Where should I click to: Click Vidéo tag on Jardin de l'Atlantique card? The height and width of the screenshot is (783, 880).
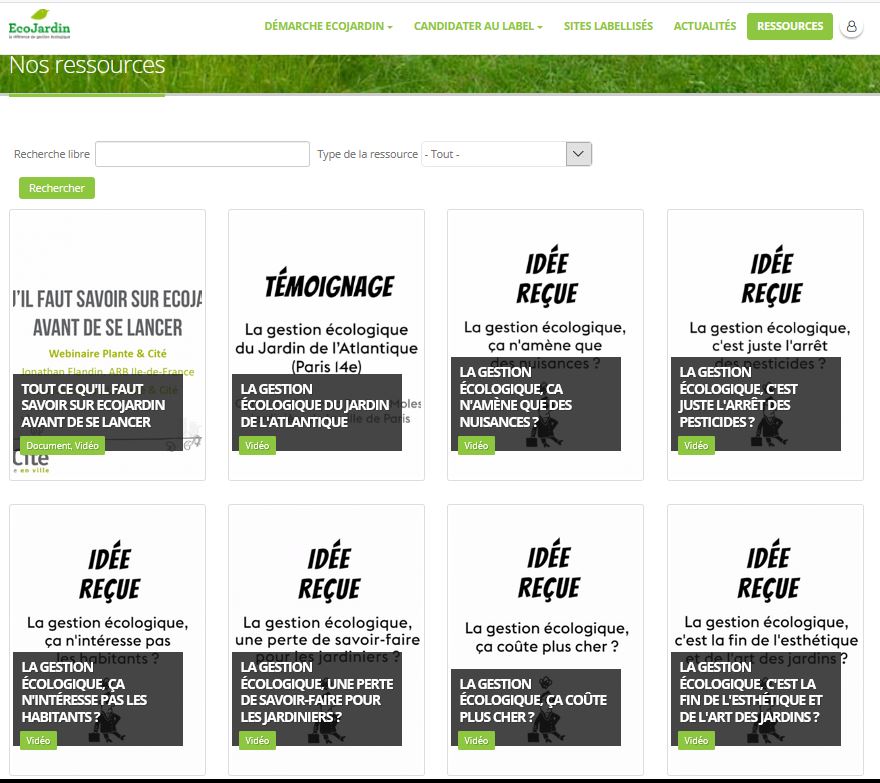tap(257, 446)
